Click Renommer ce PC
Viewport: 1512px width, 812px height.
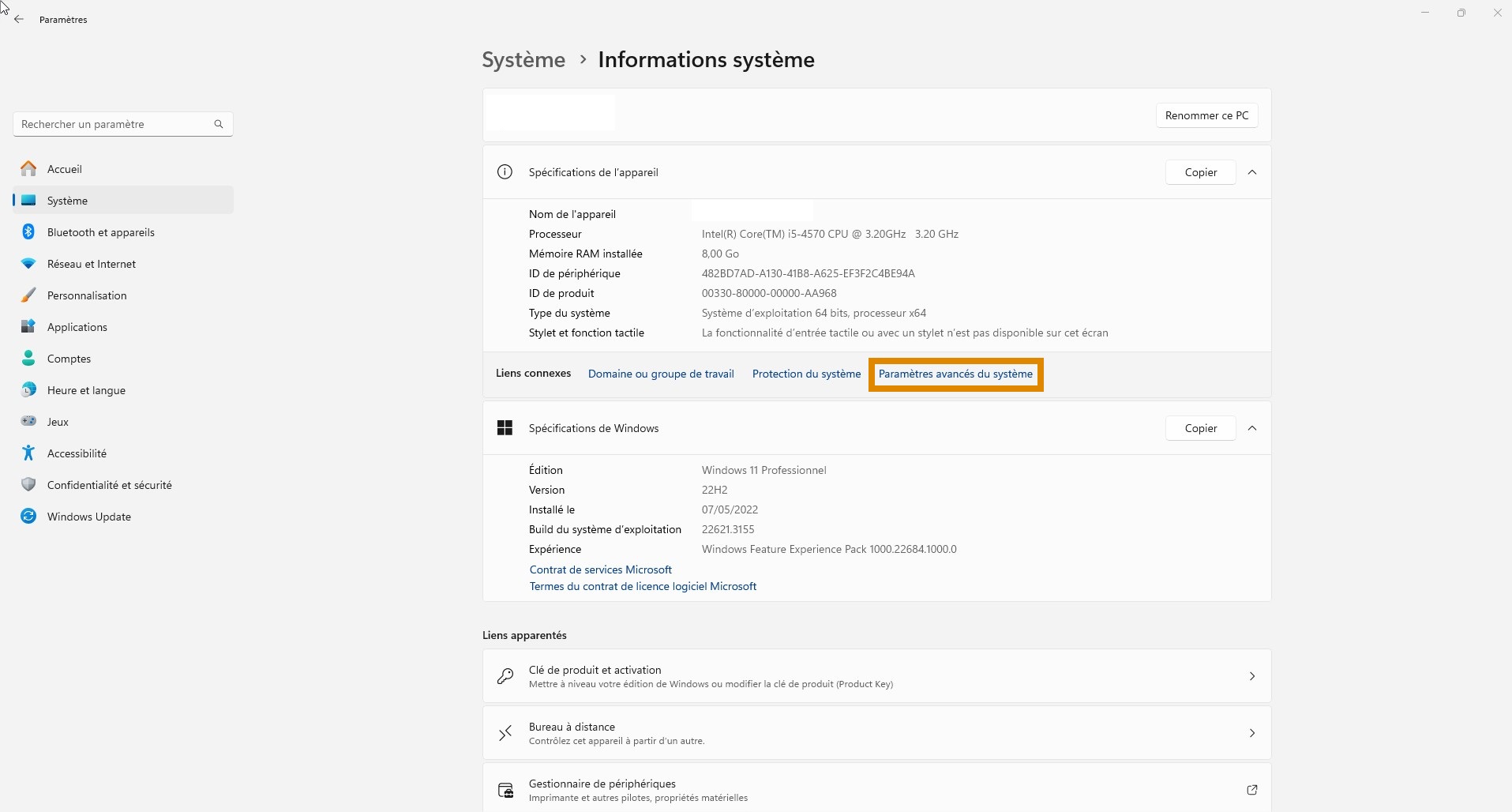pyautogui.click(x=1206, y=115)
